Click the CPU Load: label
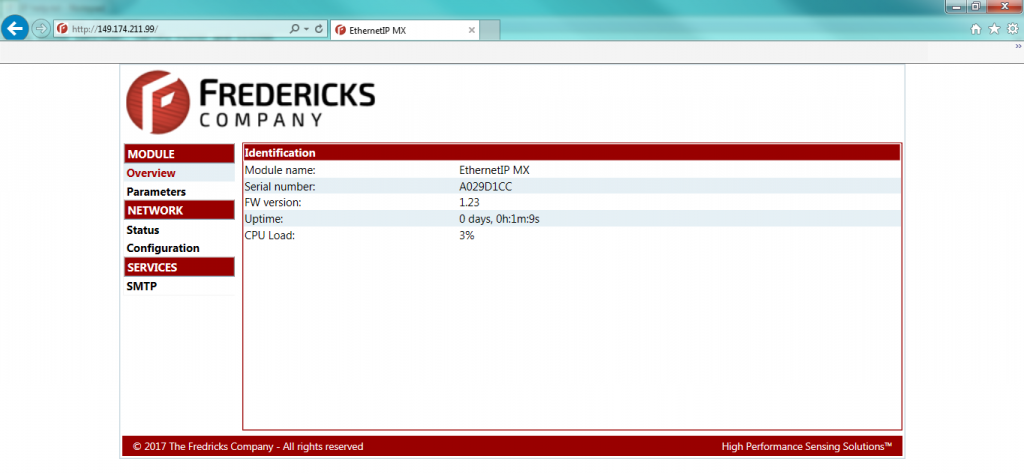The height and width of the screenshot is (474, 1024). (270, 235)
